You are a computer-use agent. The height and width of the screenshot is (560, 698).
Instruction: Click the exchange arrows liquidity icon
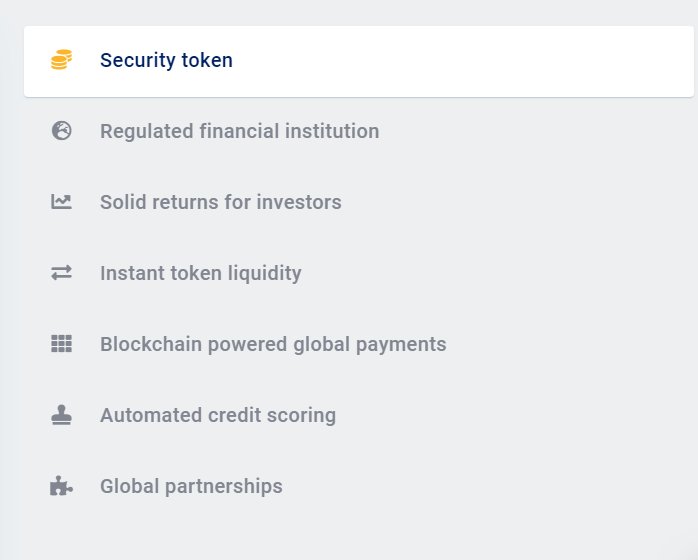62,273
